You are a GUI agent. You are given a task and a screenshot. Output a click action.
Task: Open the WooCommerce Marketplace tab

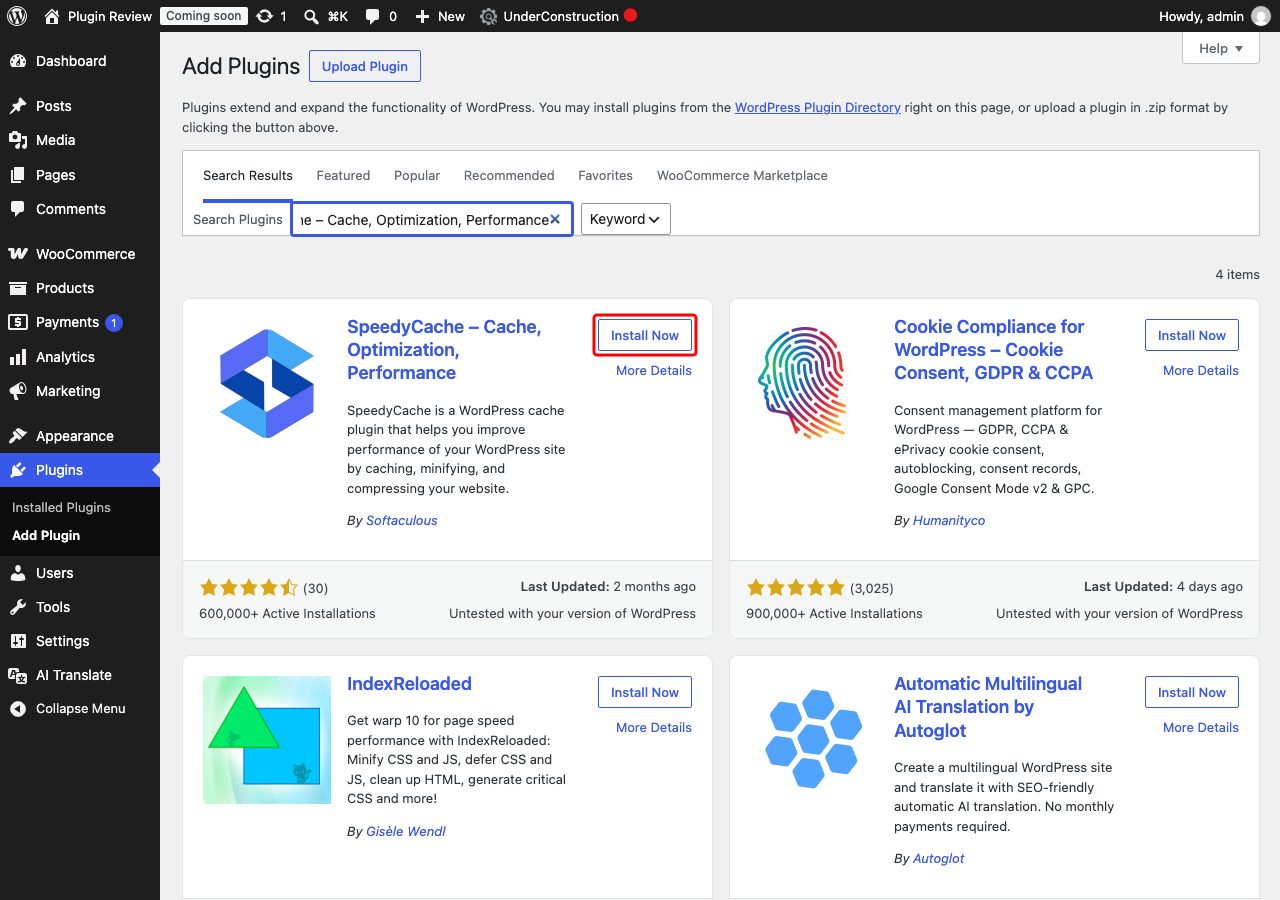(742, 175)
